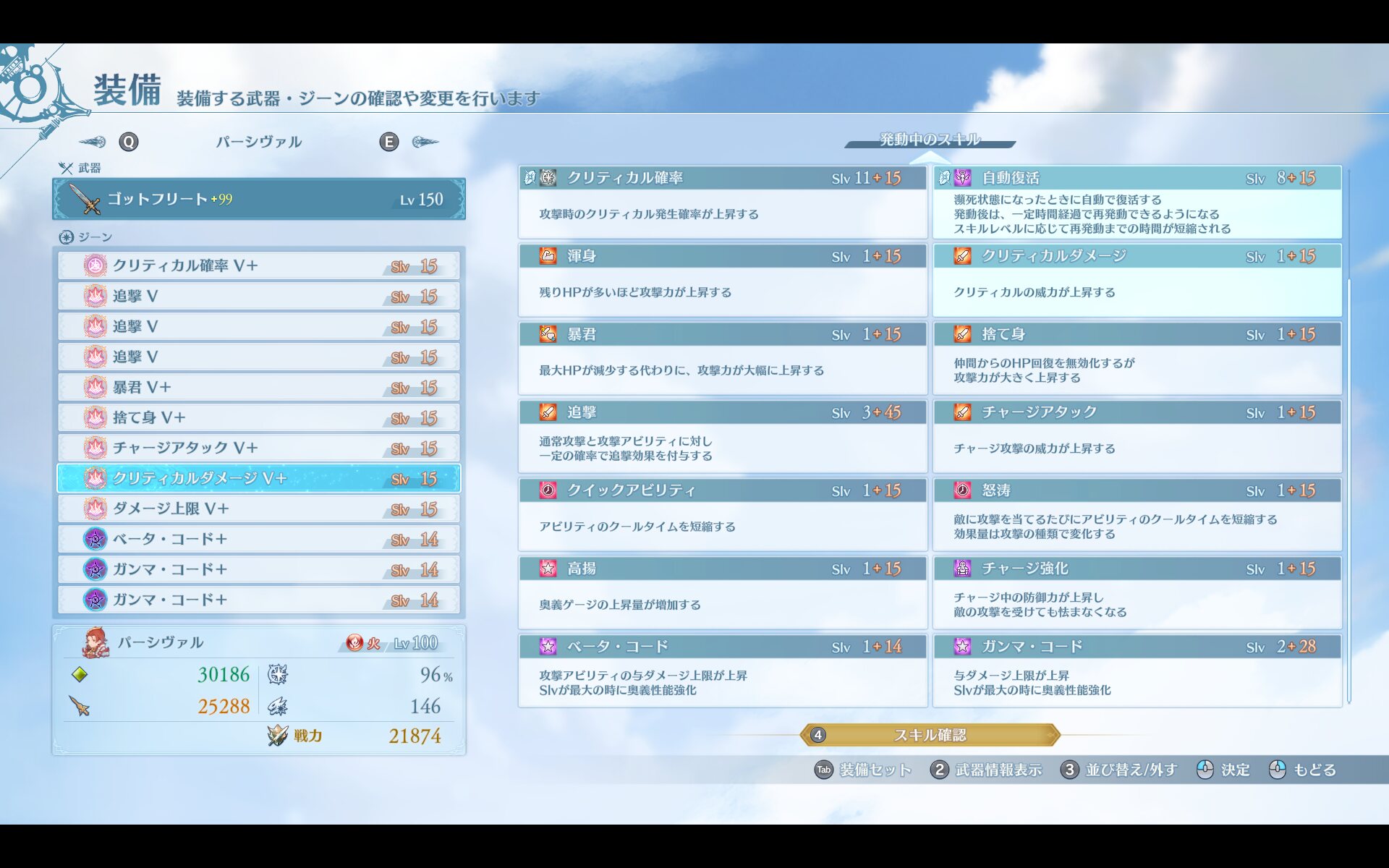Switch to previous character with Q
The width and height of the screenshot is (1389, 868).
(x=128, y=142)
